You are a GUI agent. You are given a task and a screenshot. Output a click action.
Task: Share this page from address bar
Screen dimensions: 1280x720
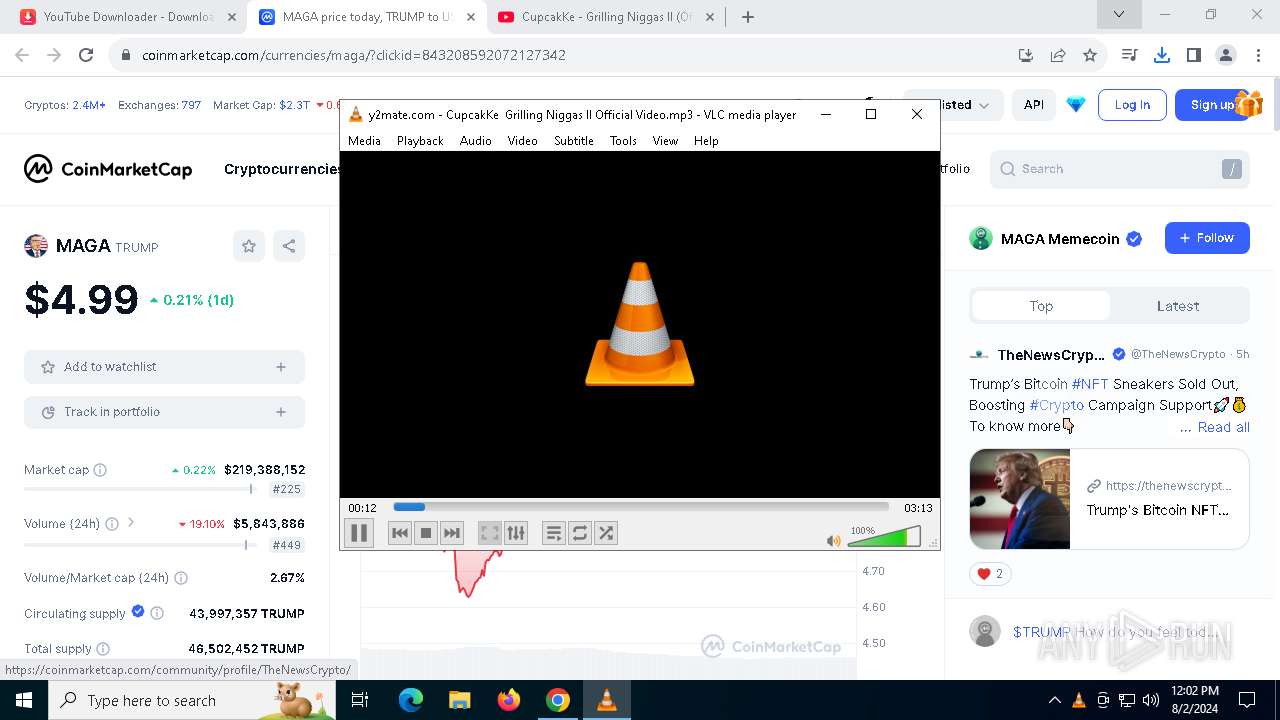click(1058, 55)
